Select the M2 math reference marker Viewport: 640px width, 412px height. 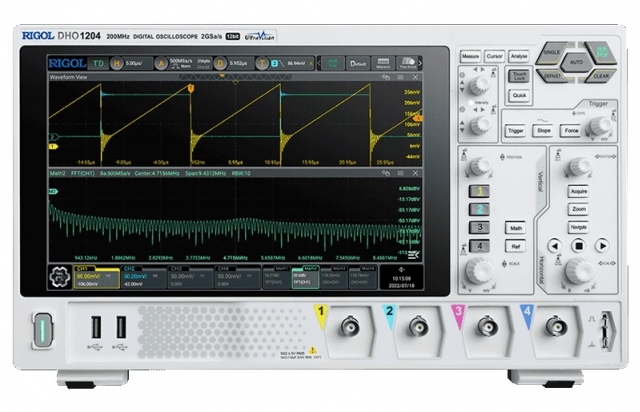click(x=53, y=191)
